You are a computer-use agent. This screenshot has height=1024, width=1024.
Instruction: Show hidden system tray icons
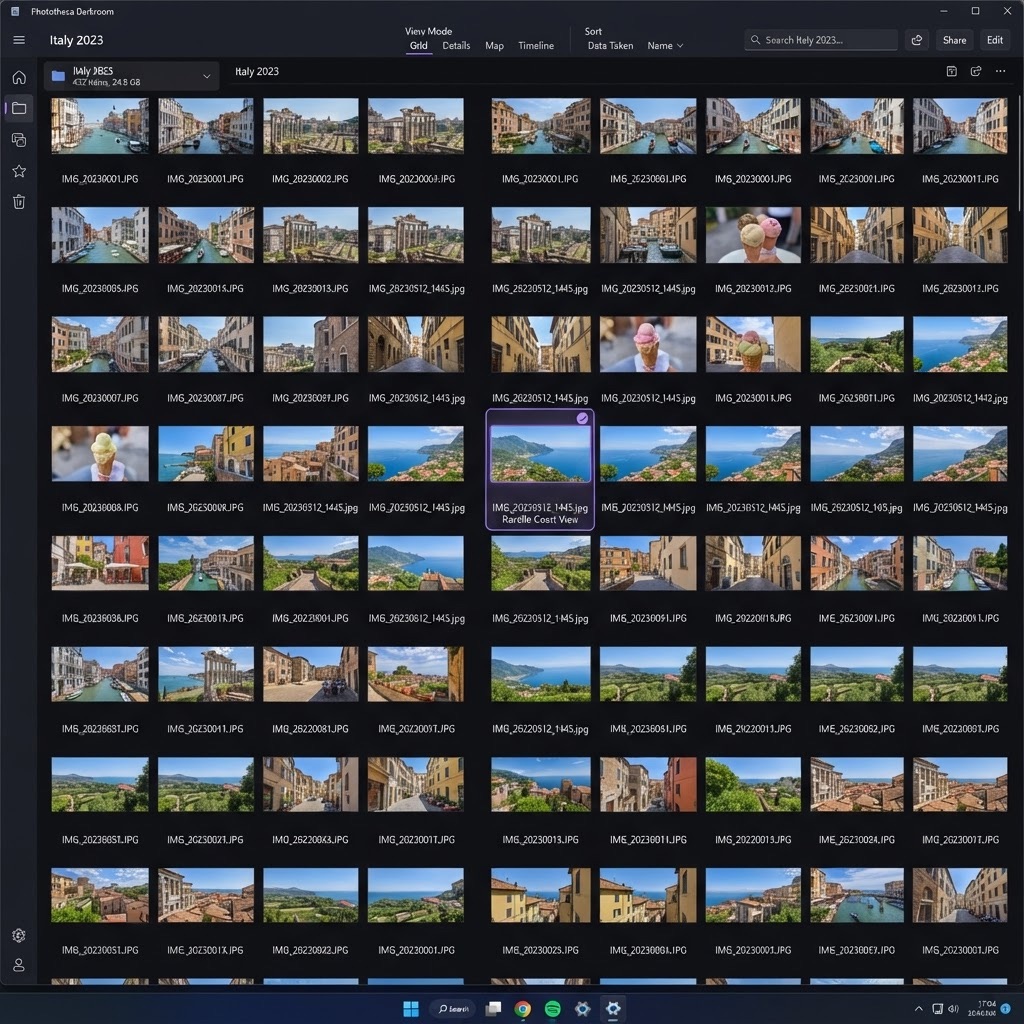[918, 1009]
